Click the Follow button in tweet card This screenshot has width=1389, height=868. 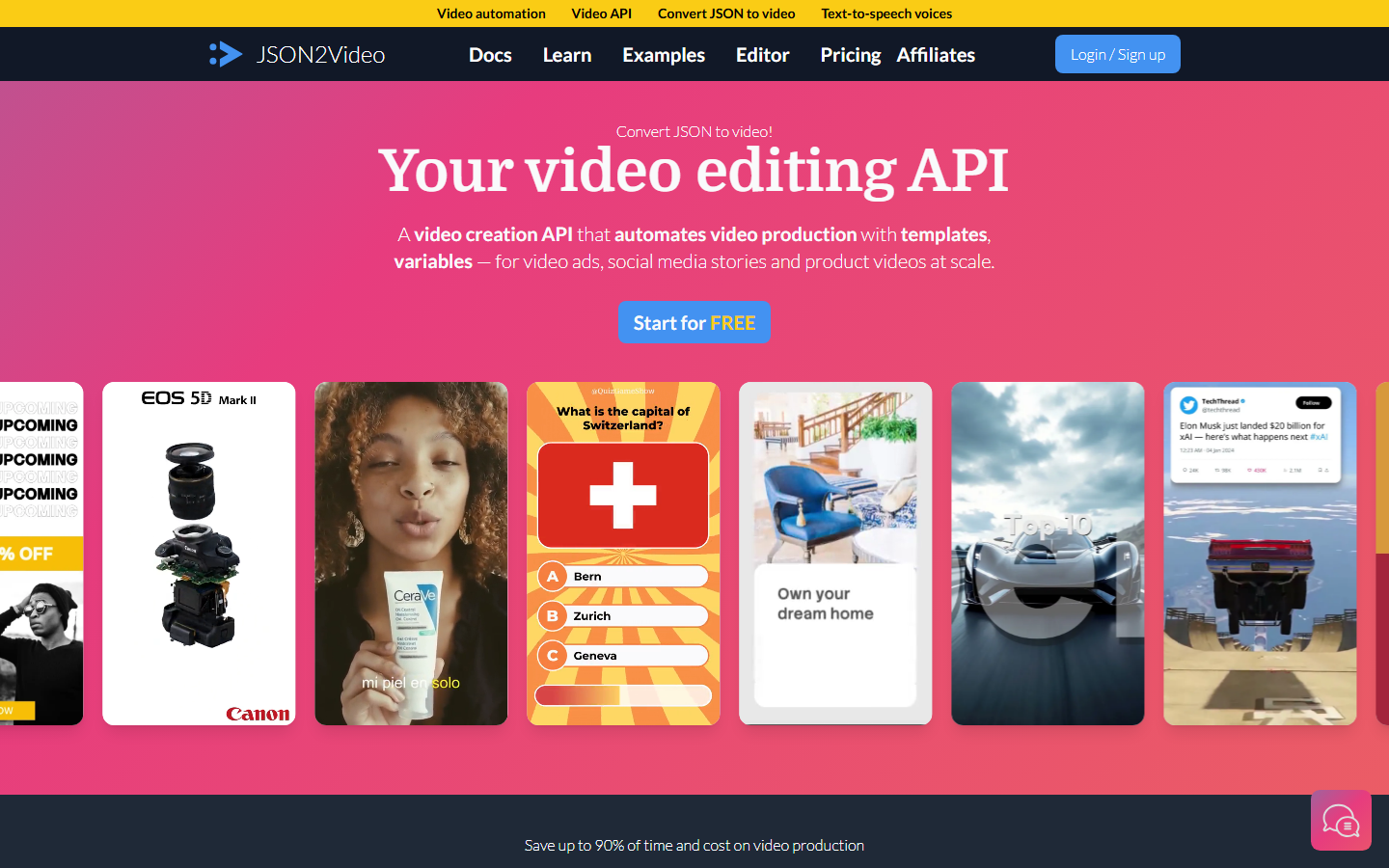click(1312, 402)
